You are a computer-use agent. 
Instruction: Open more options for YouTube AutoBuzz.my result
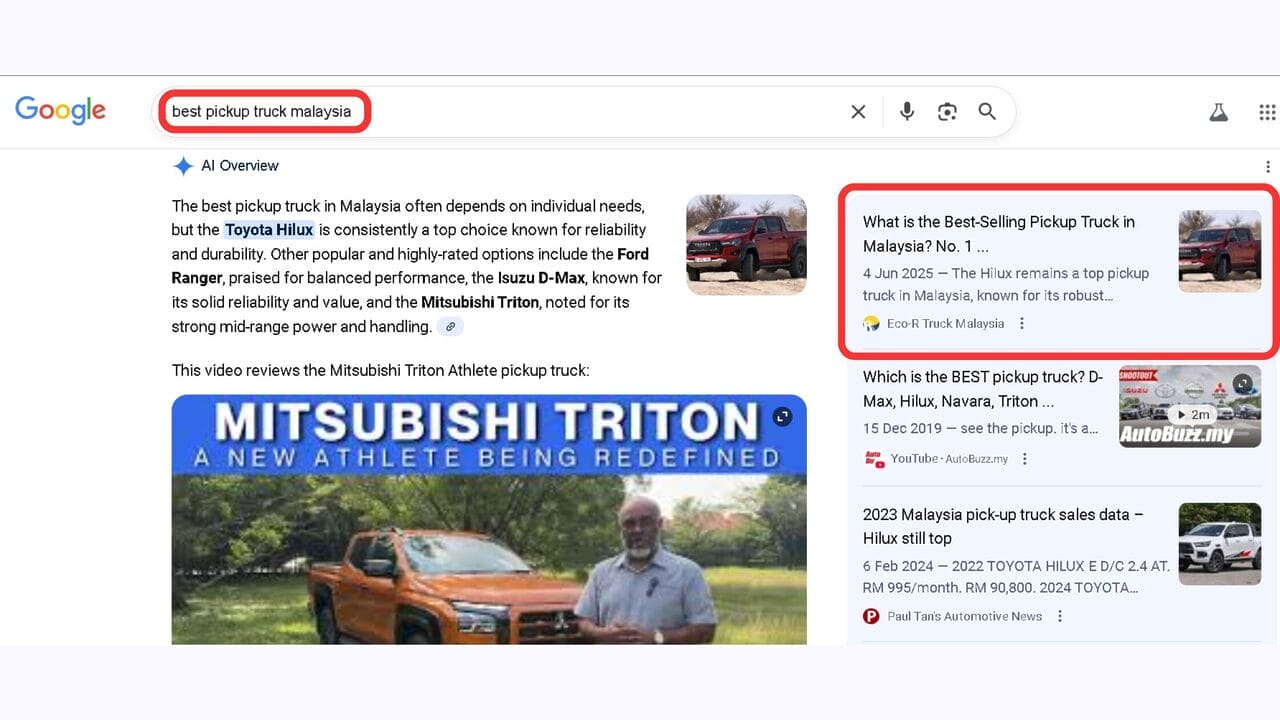pyautogui.click(x=1025, y=458)
